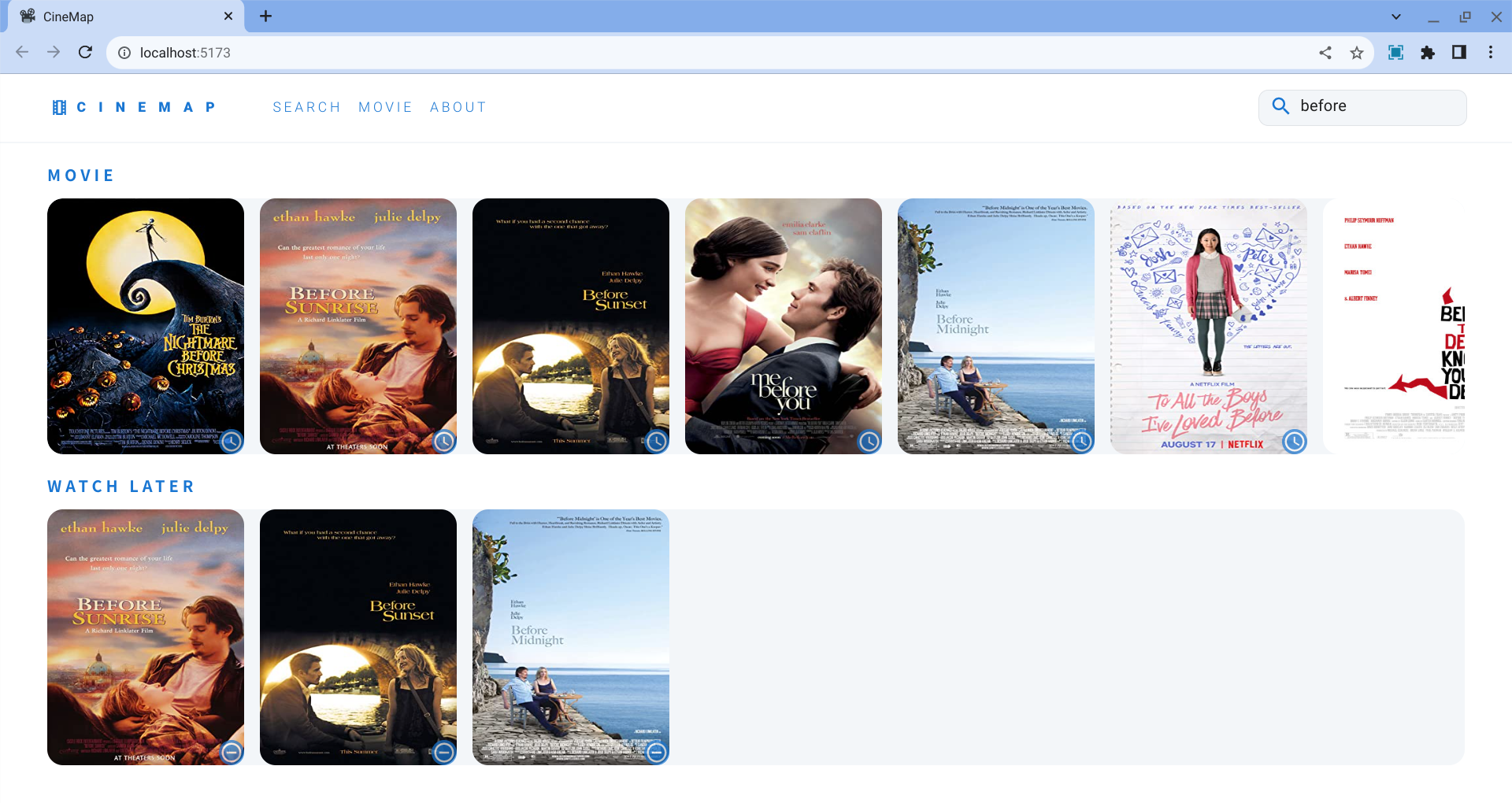Open Before Midnight poster in Movie row

coord(996,326)
